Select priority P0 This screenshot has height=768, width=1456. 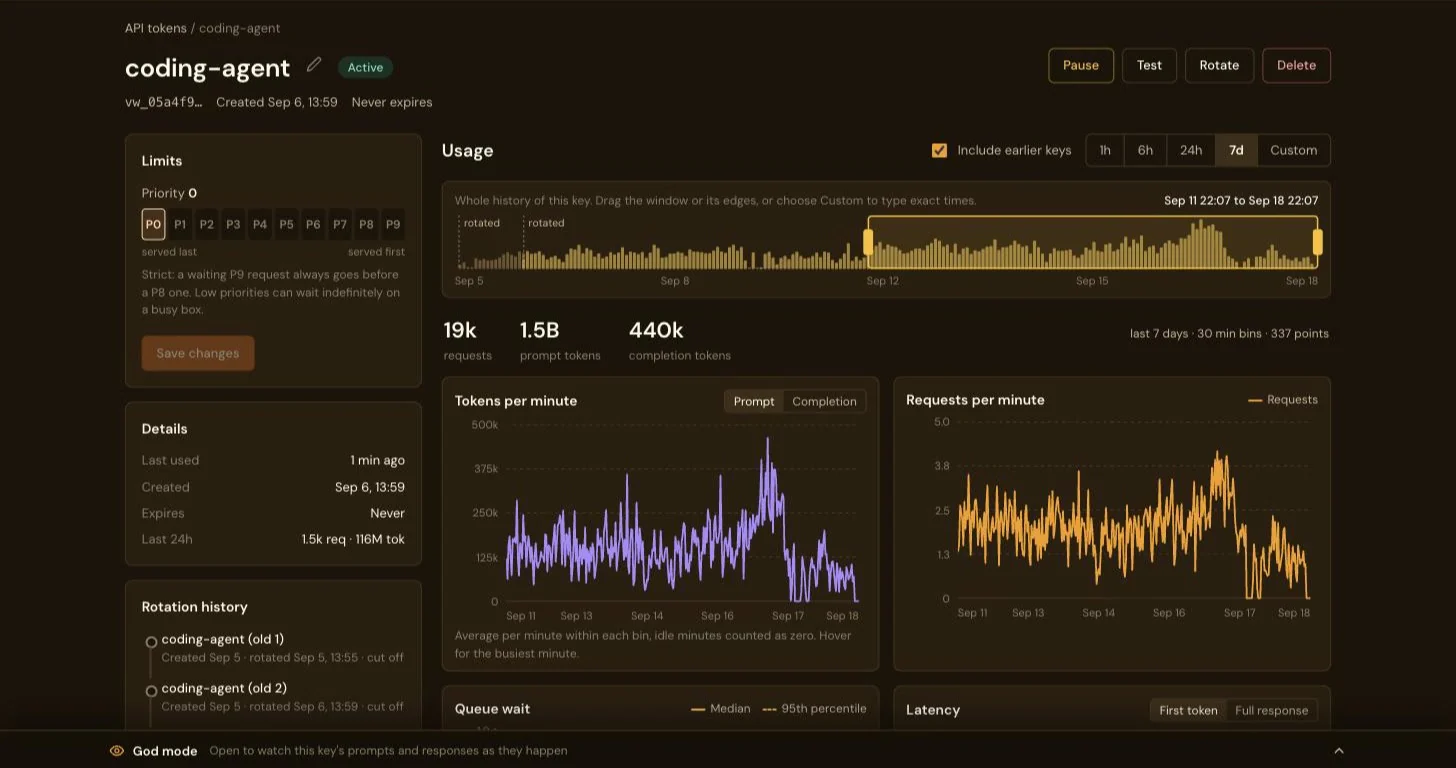pyautogui.click(x=153, y=225)
